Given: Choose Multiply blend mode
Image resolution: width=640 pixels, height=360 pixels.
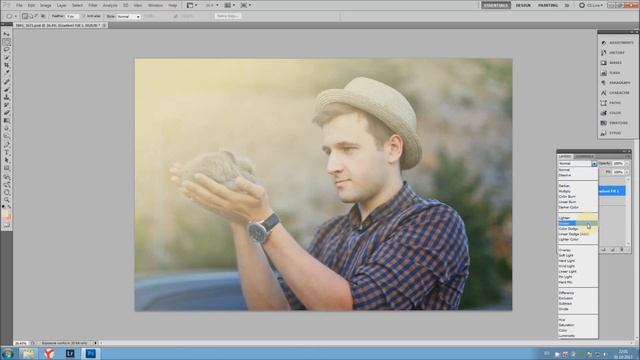Looking at the screenshot, I should 578,191.
